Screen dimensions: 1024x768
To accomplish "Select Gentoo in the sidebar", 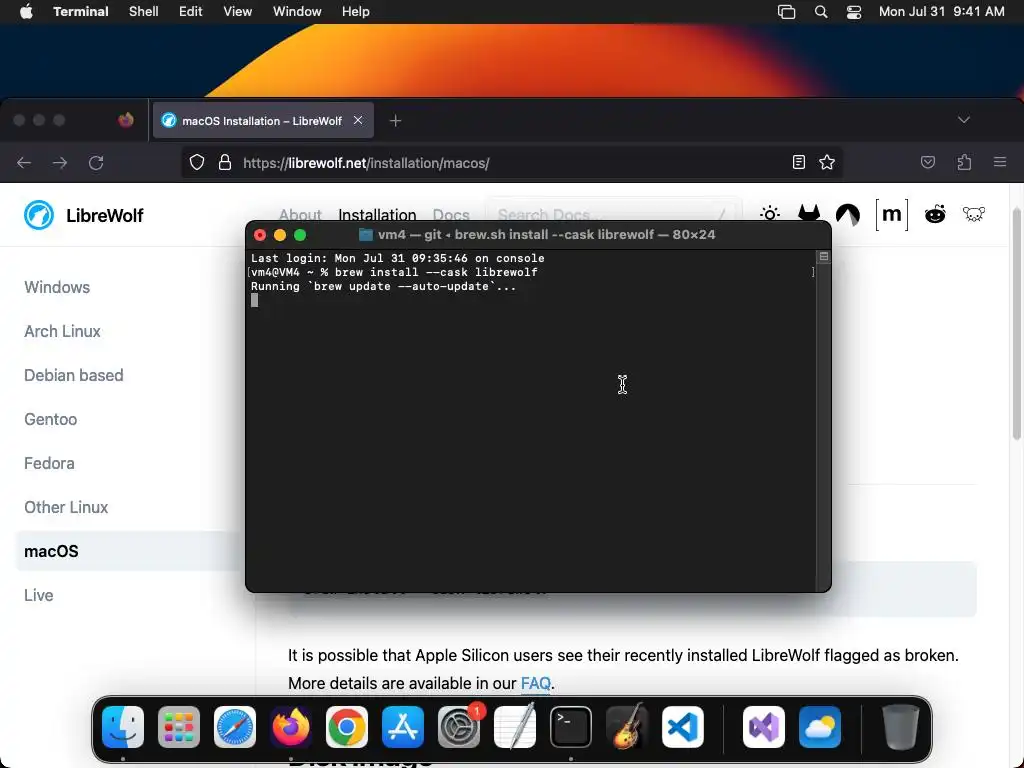I will click(50, 419).
